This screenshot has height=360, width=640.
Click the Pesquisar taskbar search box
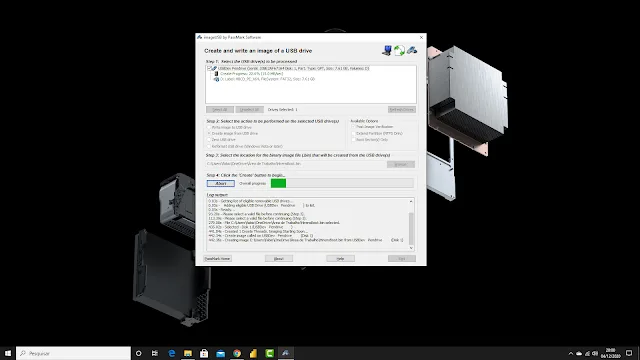[x=73, y=353]
